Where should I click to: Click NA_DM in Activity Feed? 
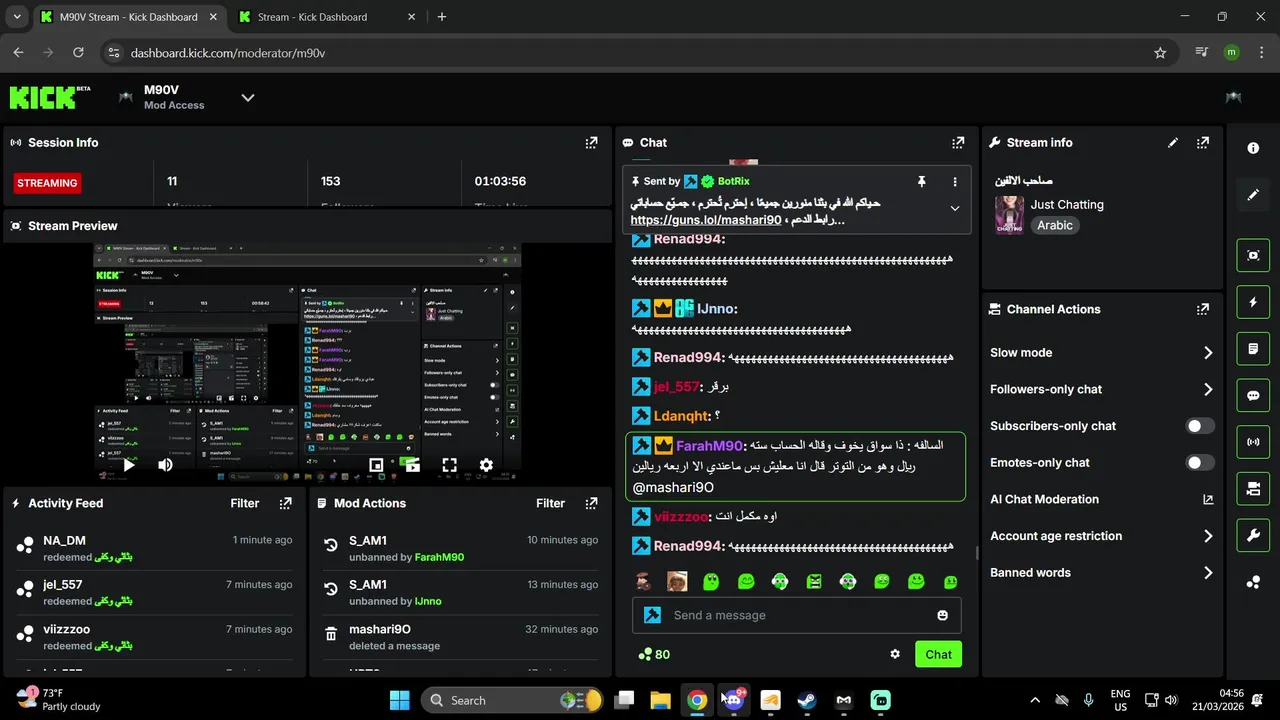[x=64, y=540]
